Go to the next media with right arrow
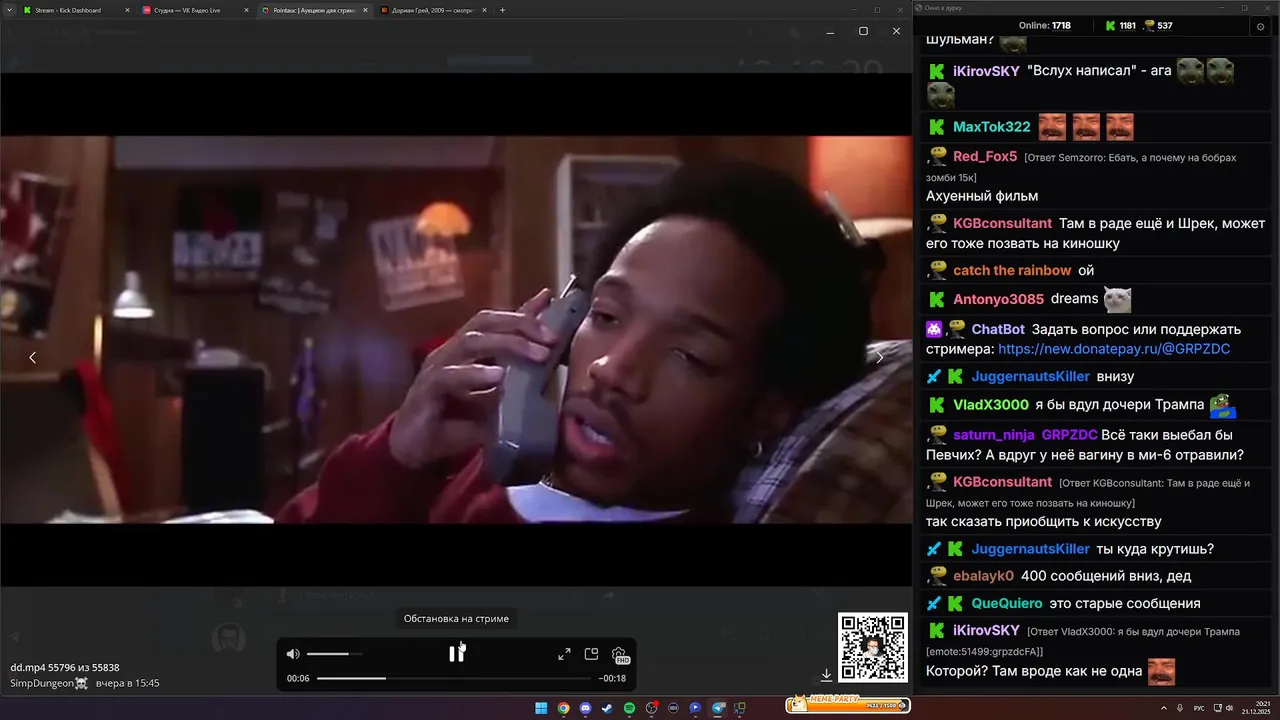 click(880, 357)
